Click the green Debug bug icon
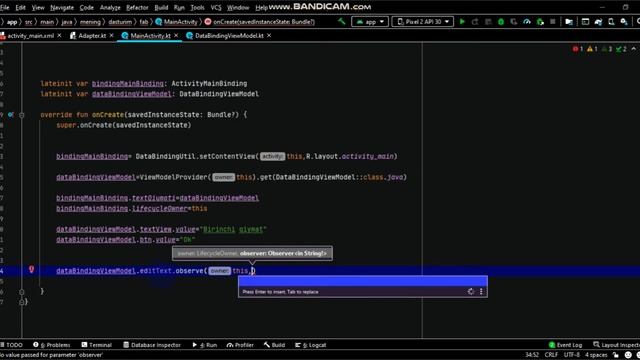The width and height of the screenshot is (640, 360). click(x=501, y=22)
